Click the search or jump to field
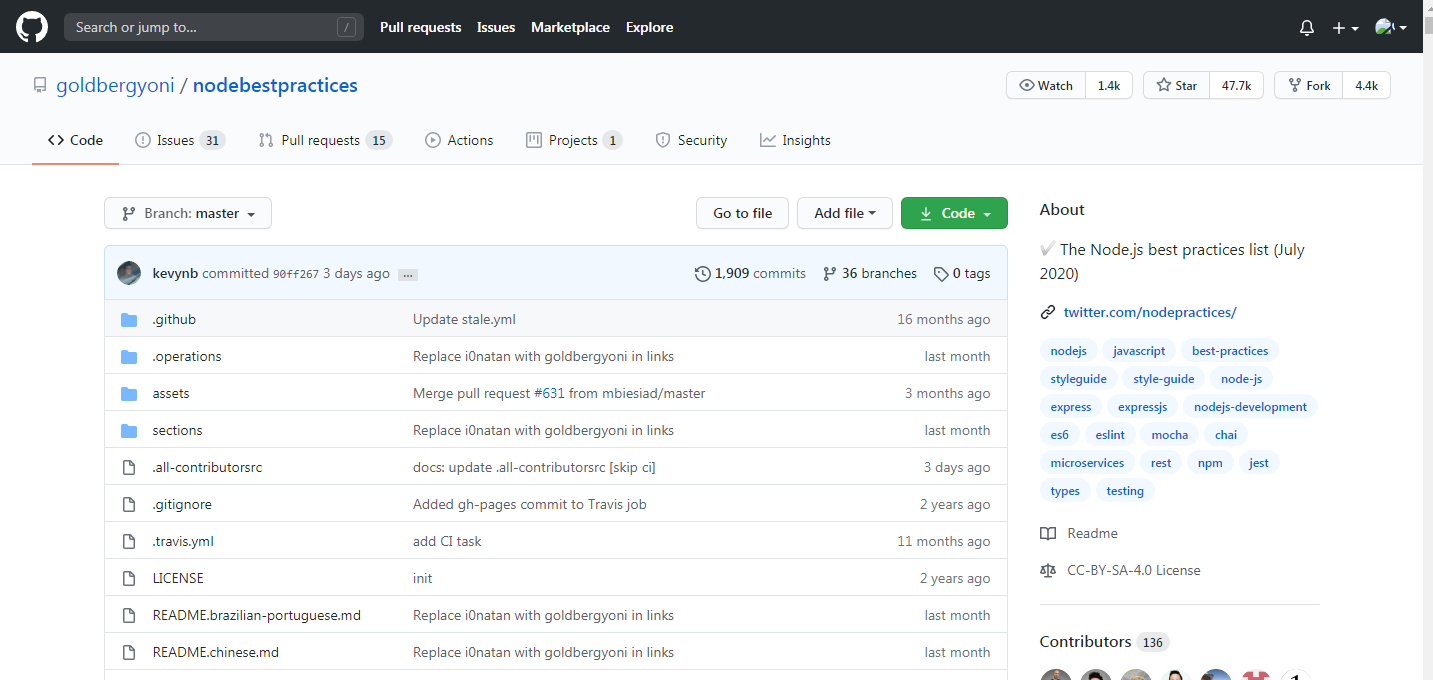Viewport: 1433px width, 680px height. (214, 27)
